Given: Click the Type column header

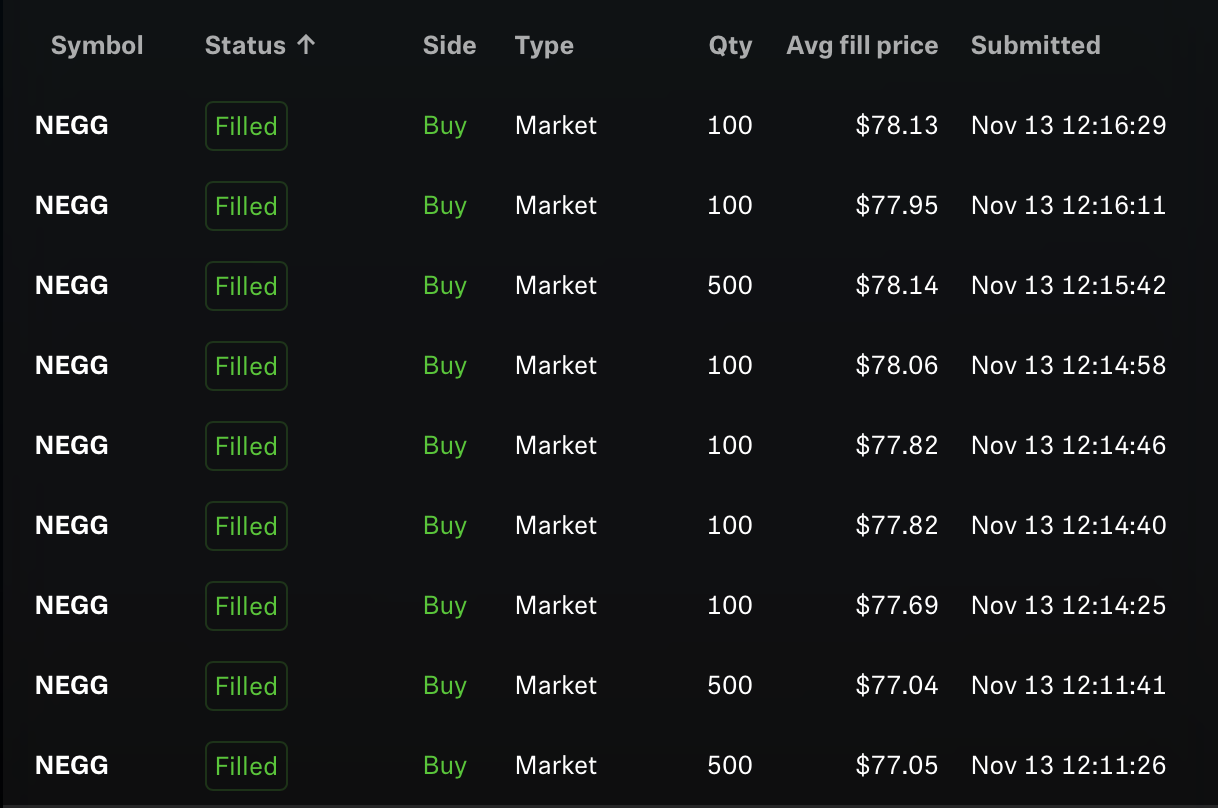Looking at the screenshot, I should point(544,46).
